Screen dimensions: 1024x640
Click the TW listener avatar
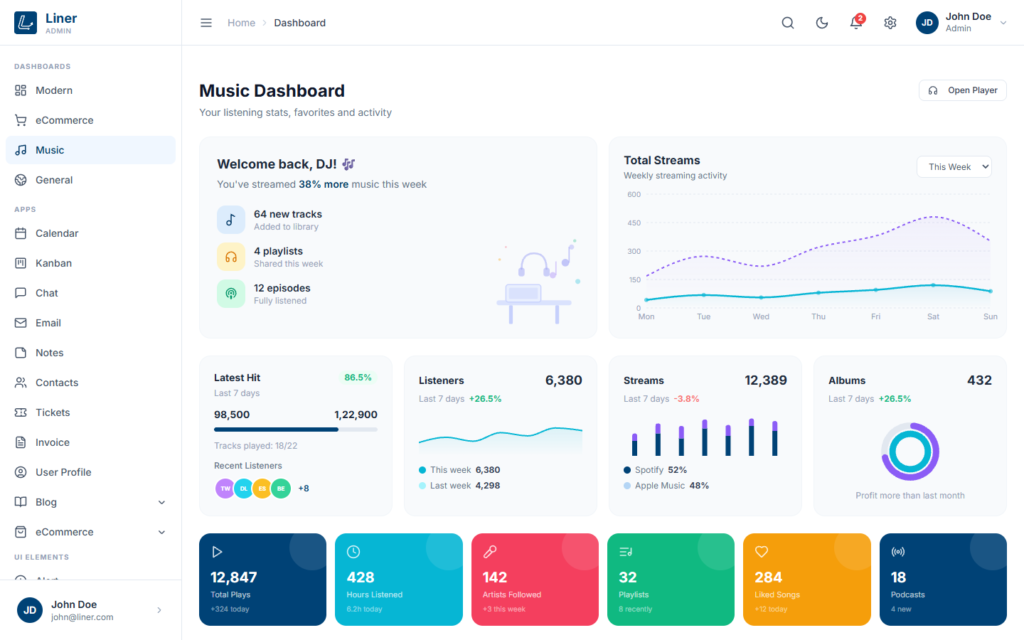tap(225, 488)
